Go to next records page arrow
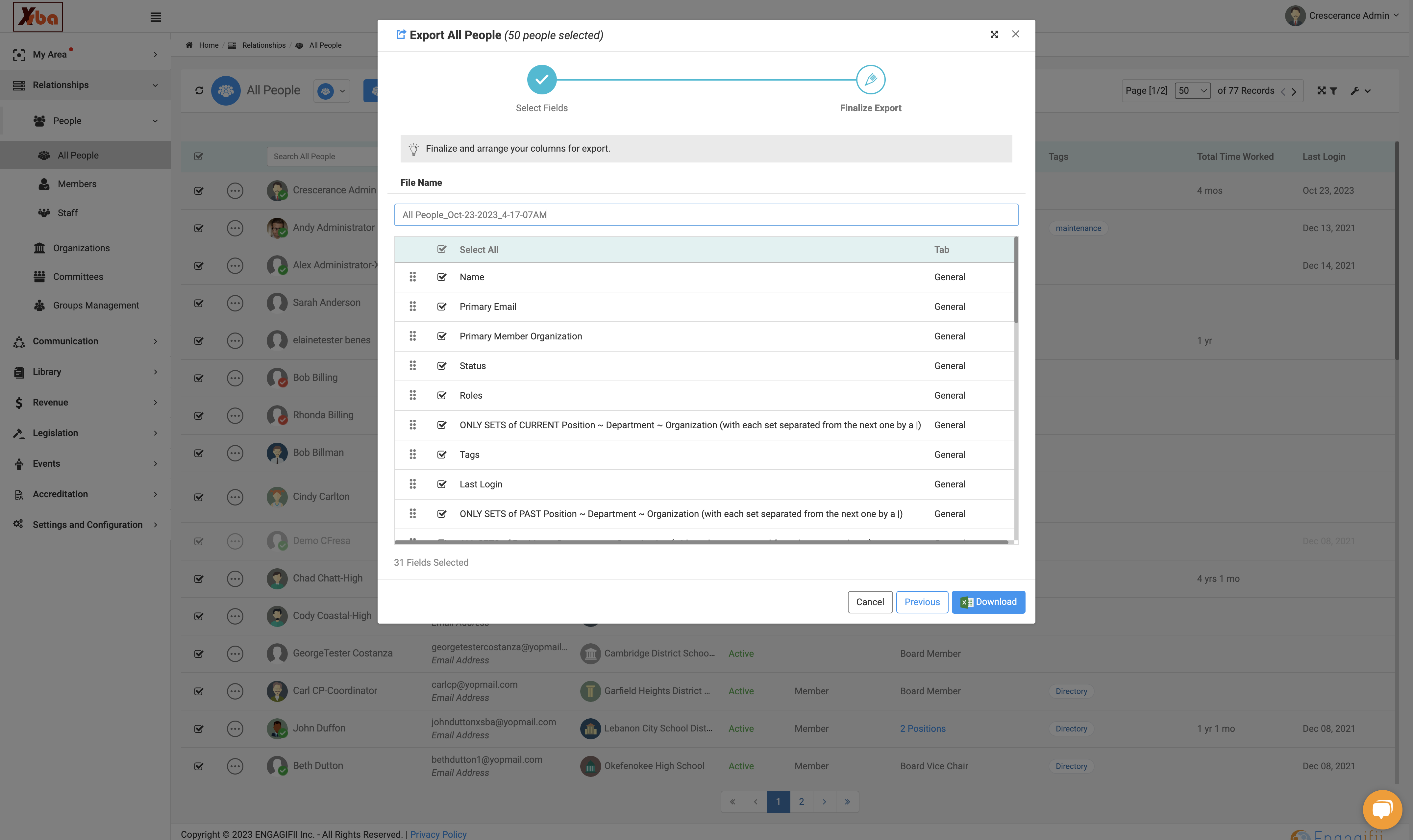Screen dimensions: 1413x840 (x=1294, y=91)
